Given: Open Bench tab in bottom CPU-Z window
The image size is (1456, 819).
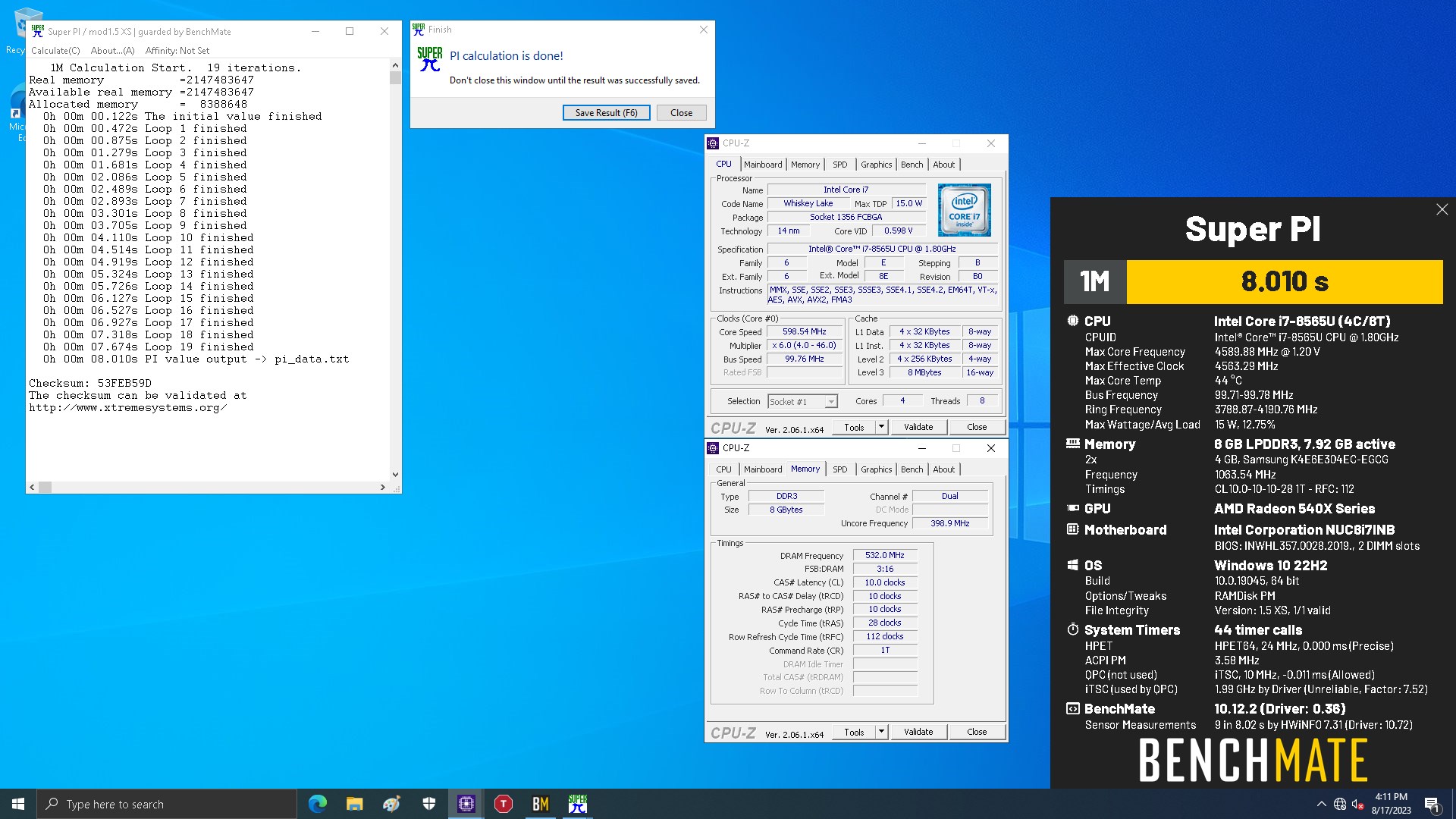Looking at the screenshot, I should click(x=912, y=469).
